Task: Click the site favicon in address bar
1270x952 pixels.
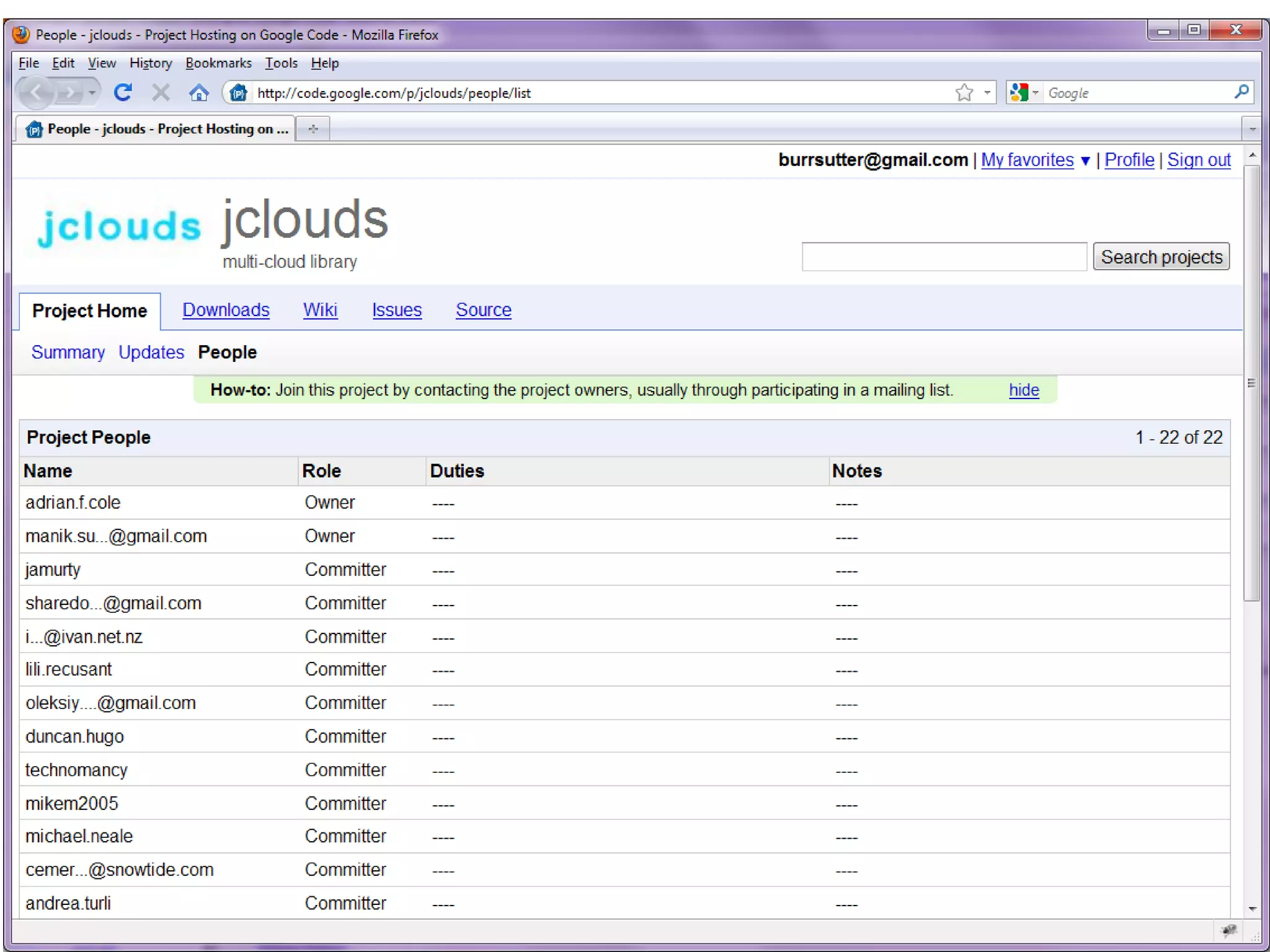Action: point(239,93)
